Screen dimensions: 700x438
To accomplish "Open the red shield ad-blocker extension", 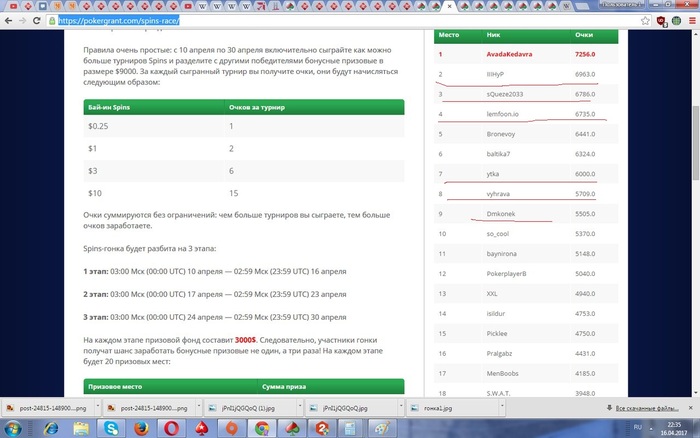I will [x=662, y=21].
